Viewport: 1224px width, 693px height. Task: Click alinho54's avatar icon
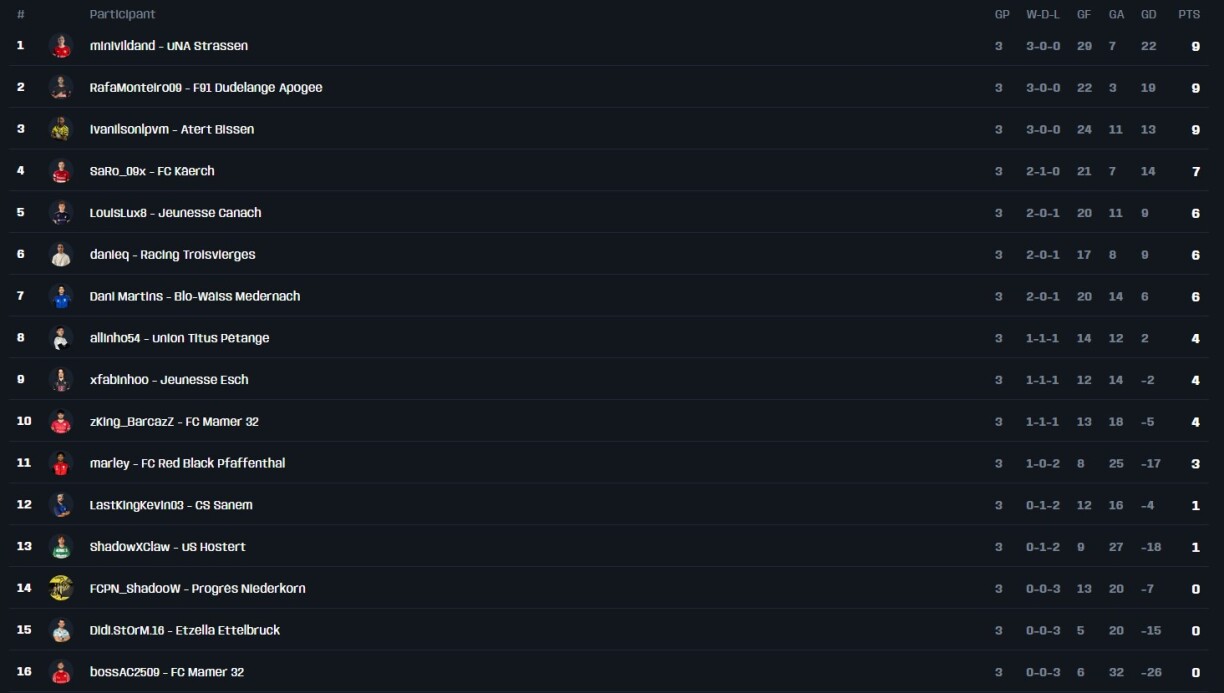[61, 338]
